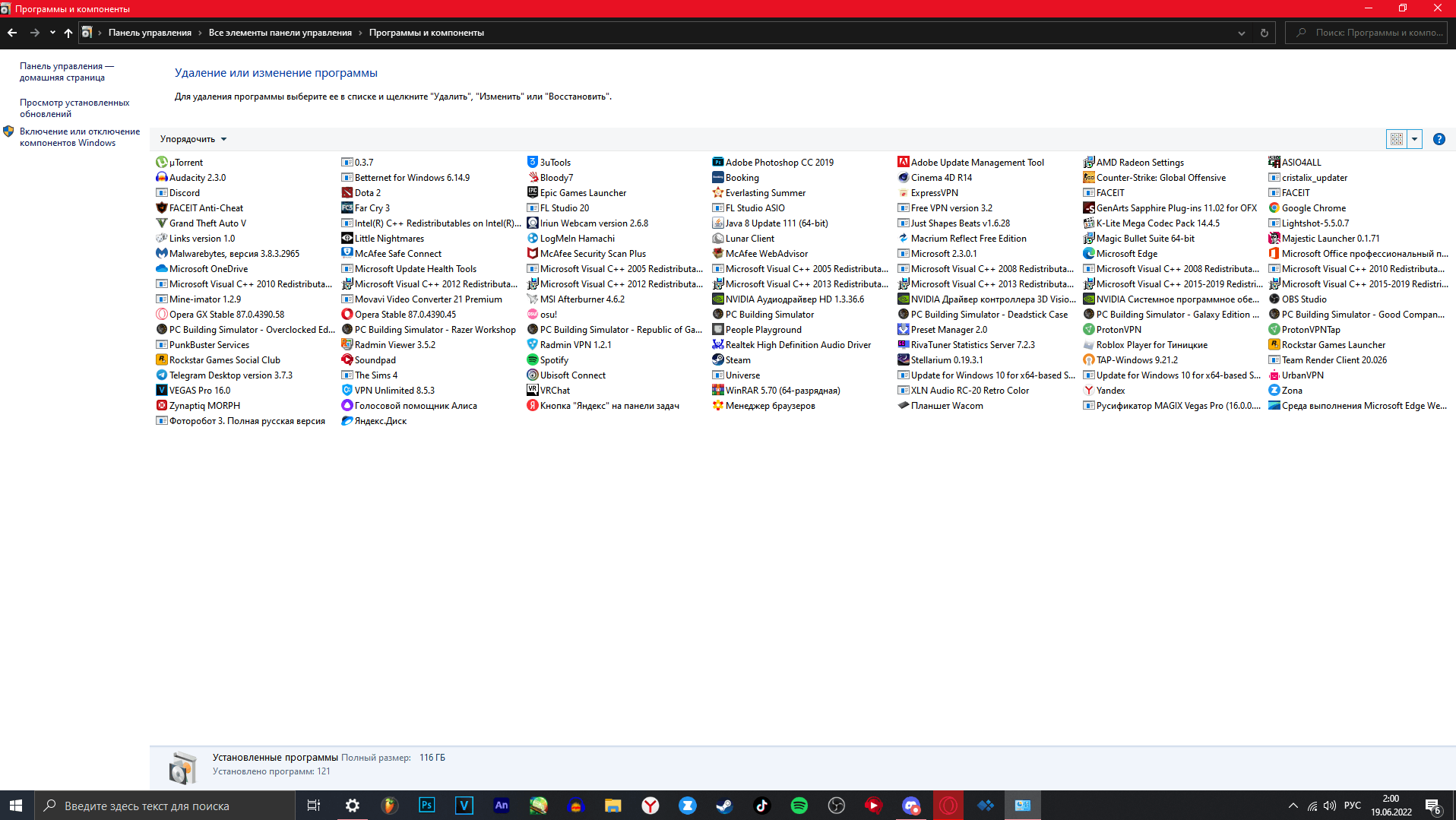Image resolution: width=1456 pixels, height=820 pixels.
Task: Select Ubisoft Connect entry
Action: (x=566, y=375)
